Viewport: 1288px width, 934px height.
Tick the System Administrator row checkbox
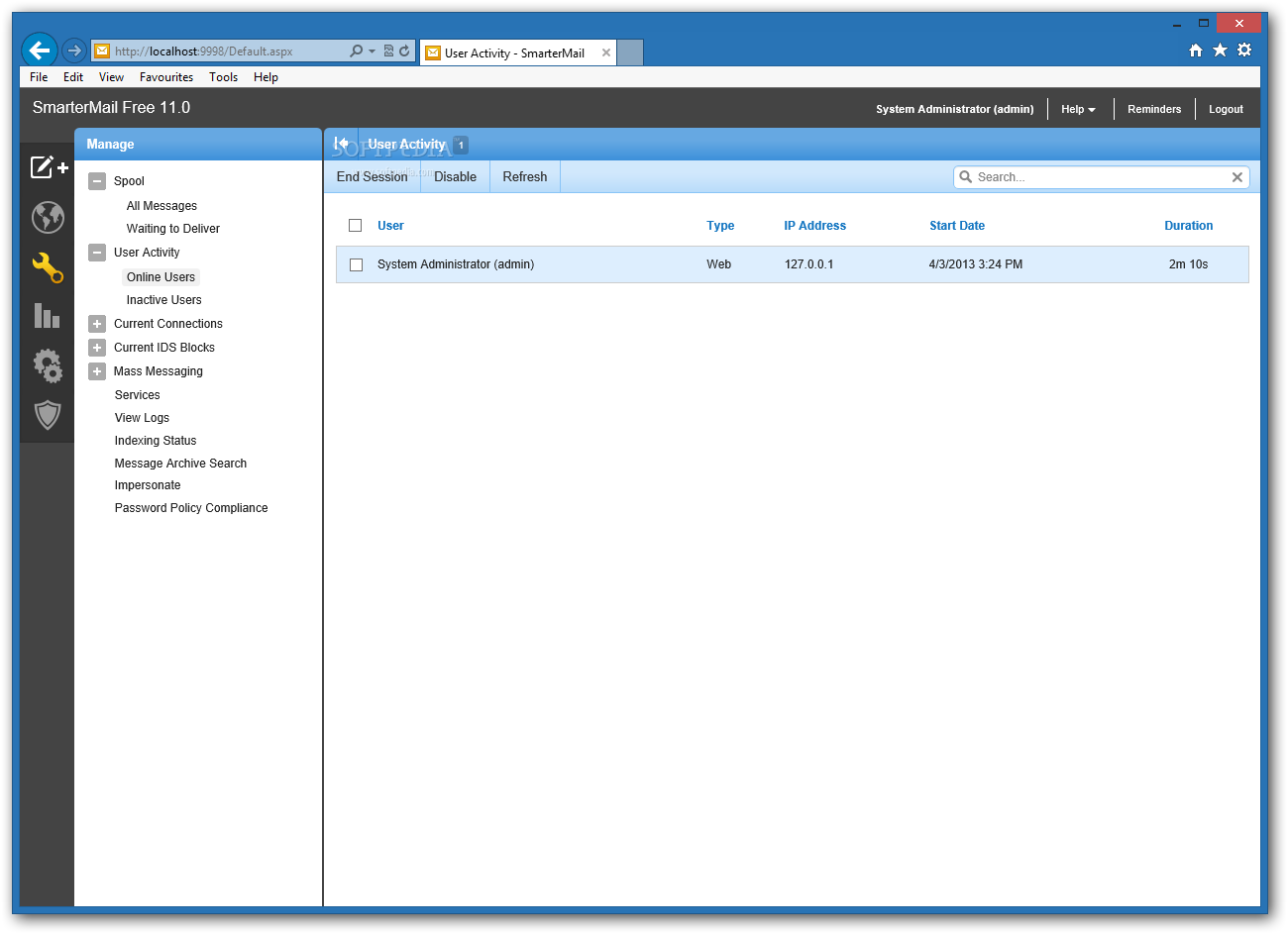click(357, 265)
